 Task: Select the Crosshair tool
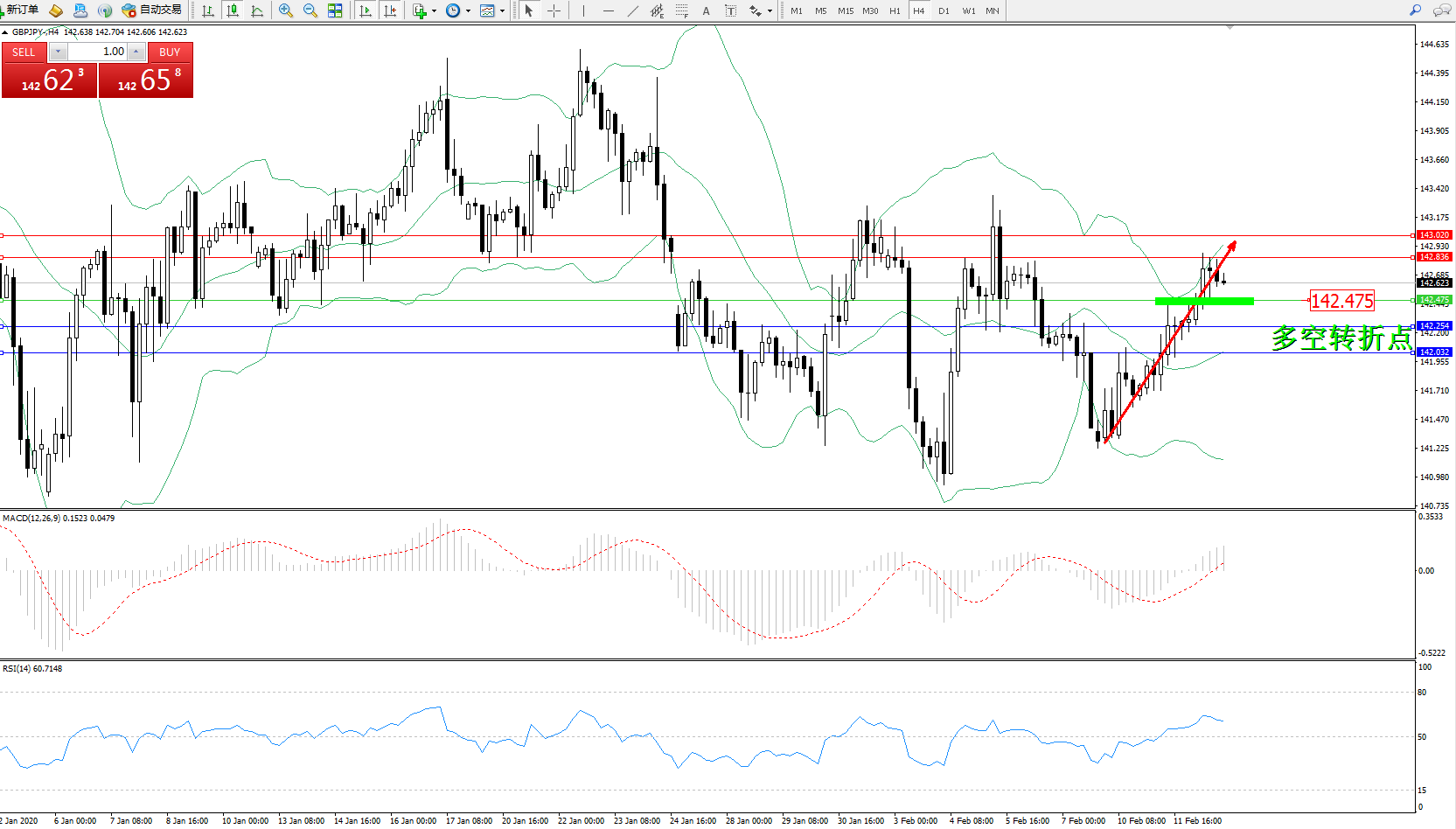[x=554, y=10]
